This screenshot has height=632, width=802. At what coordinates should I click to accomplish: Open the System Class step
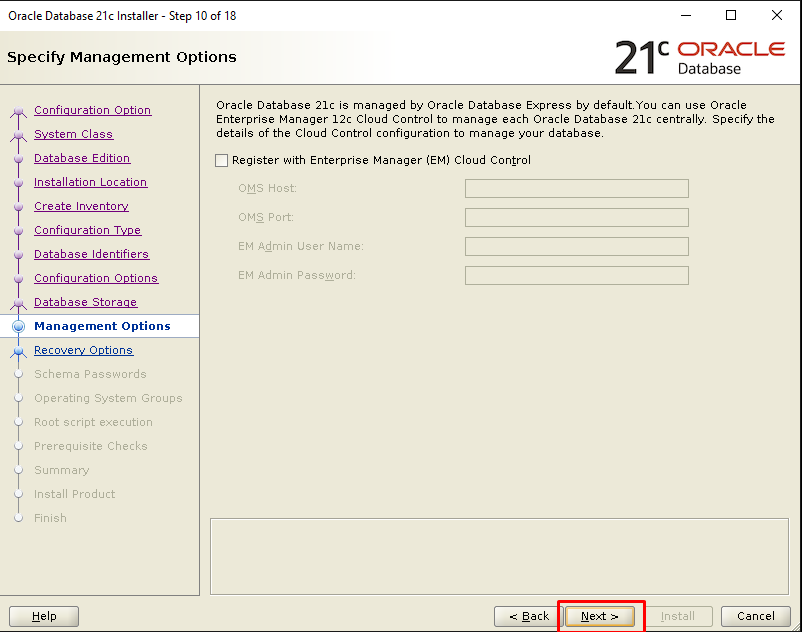[x=74, y=134]
